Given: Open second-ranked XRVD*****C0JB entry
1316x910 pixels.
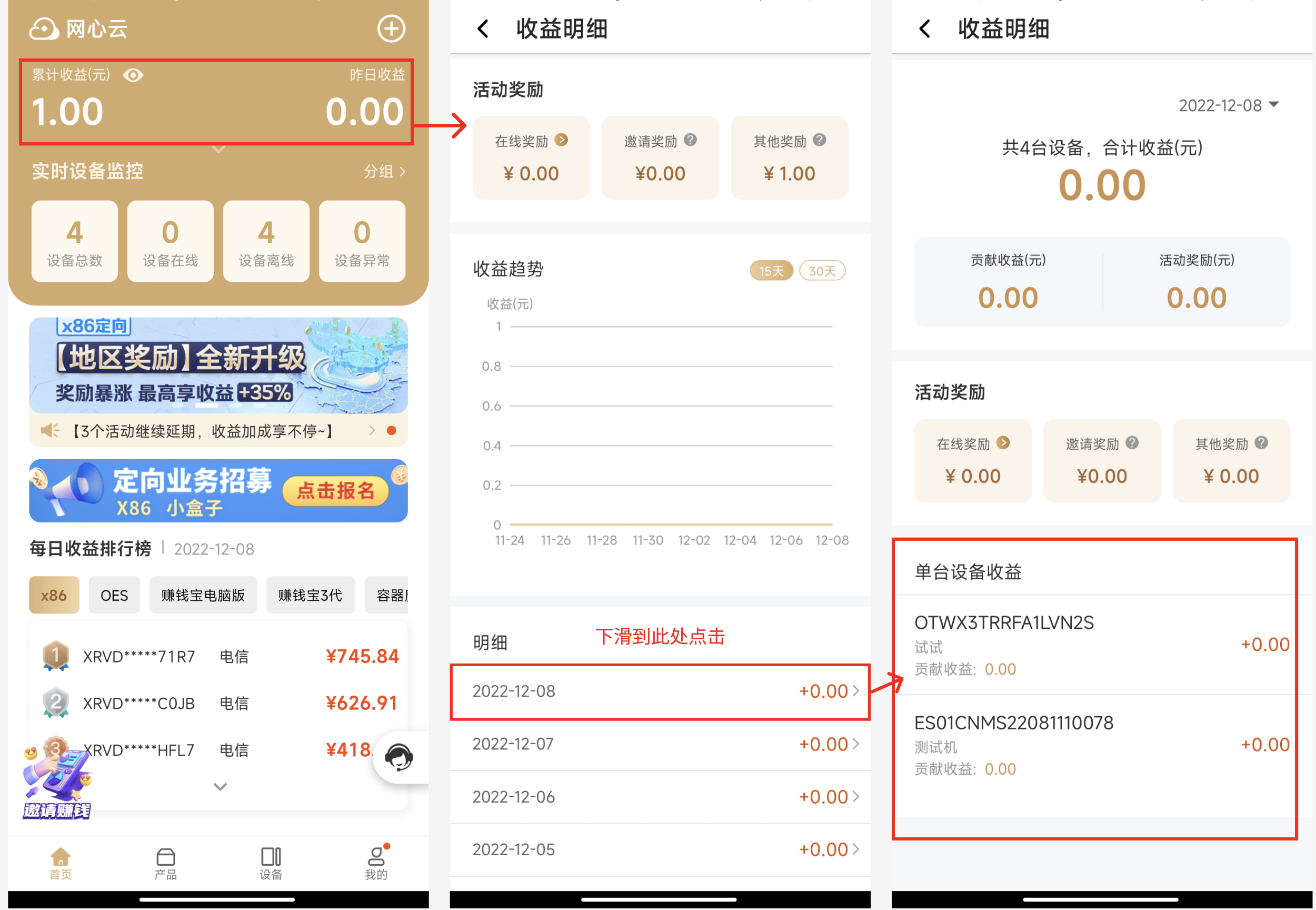Looking at the screenshot, I should click(x=218, y=703).
